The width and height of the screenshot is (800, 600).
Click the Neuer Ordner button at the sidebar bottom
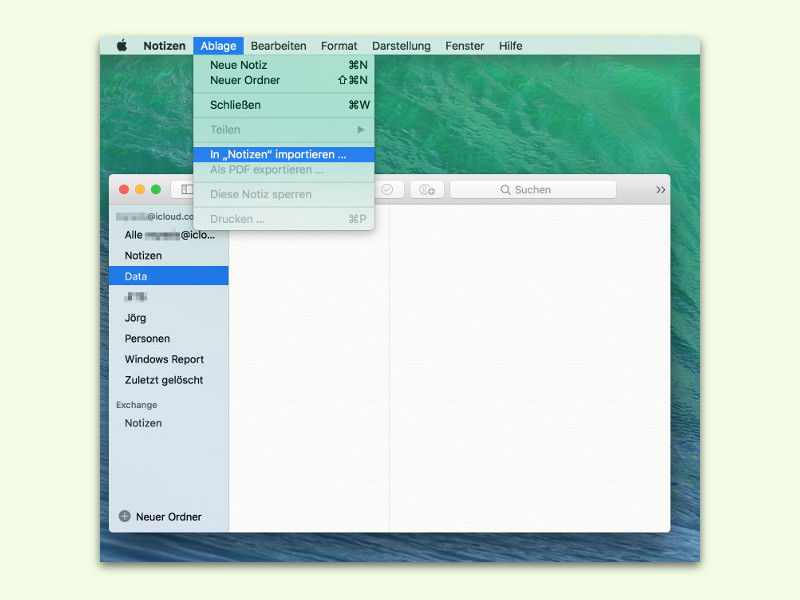160,516
